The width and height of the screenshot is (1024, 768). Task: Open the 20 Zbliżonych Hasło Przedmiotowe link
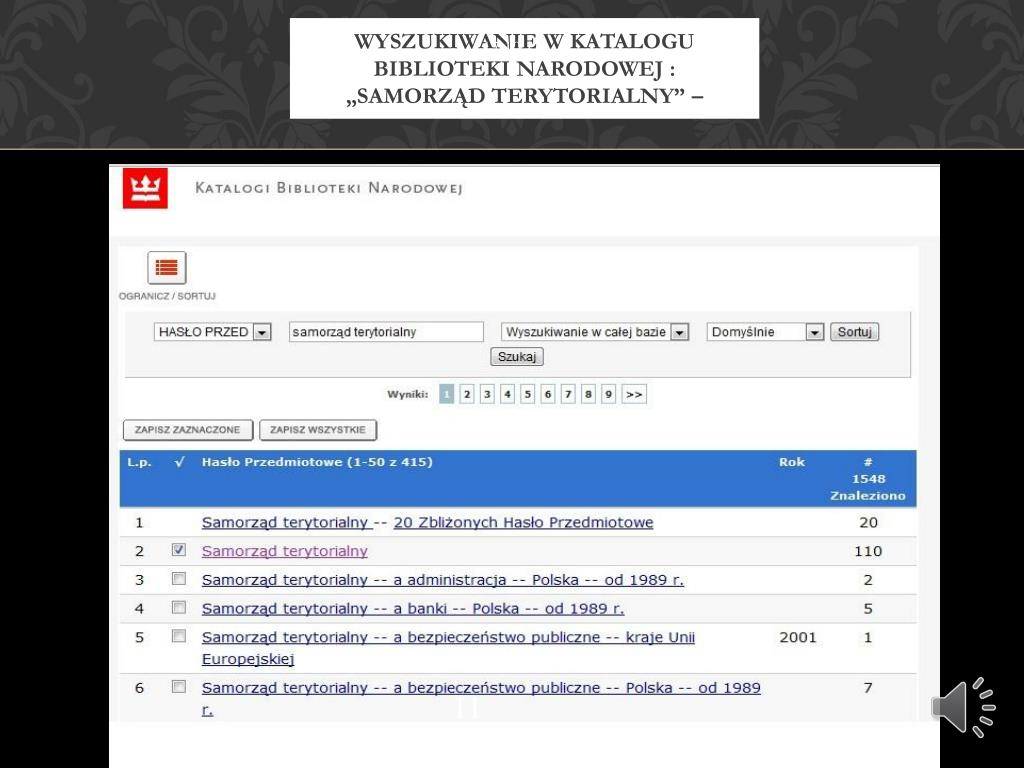[523, 522]
